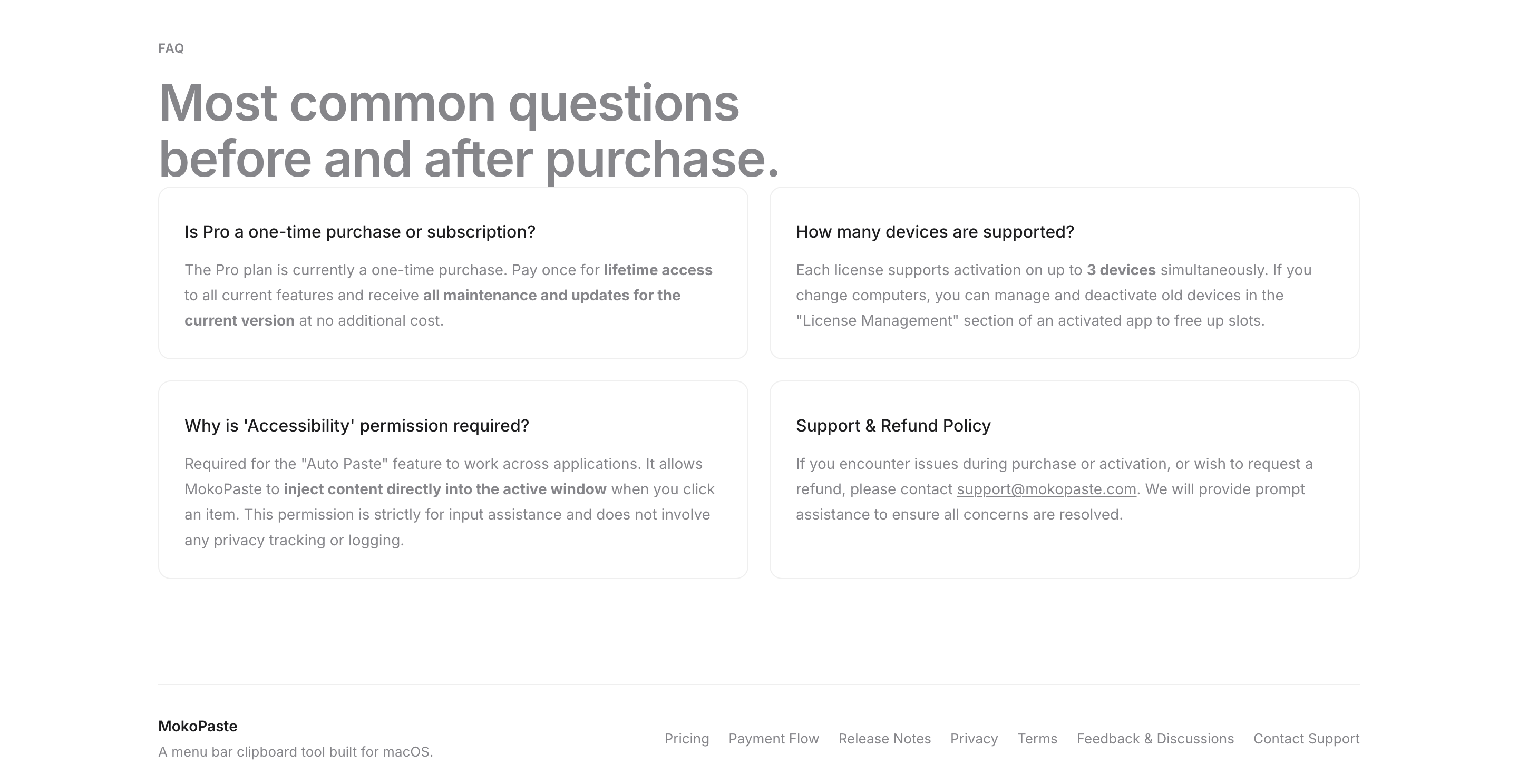Click the Accessibility permission question heading
The height and width of the screenshot is (784, 1518).
point(357,426)
